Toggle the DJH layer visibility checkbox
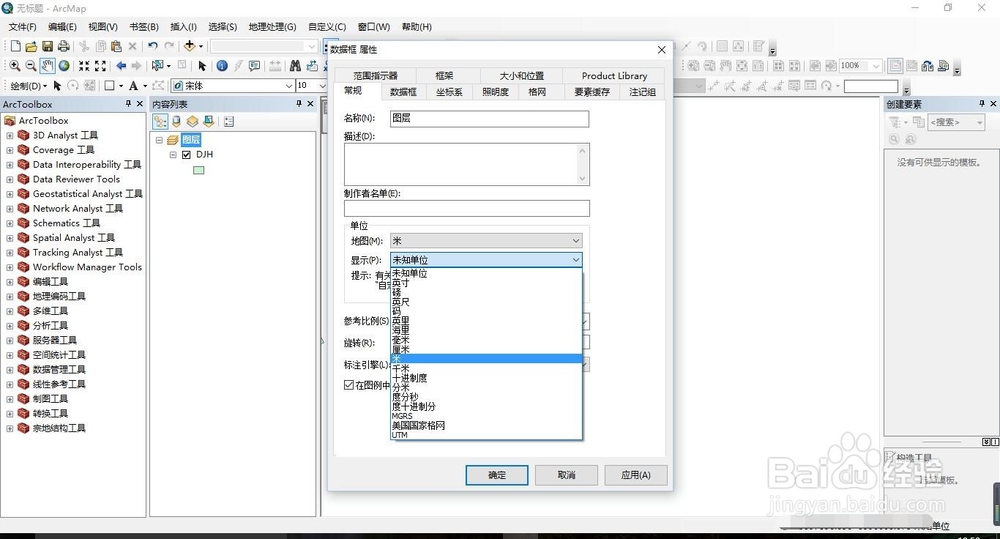The width and height of the screenshot is (1000, 539). [186, 155]
